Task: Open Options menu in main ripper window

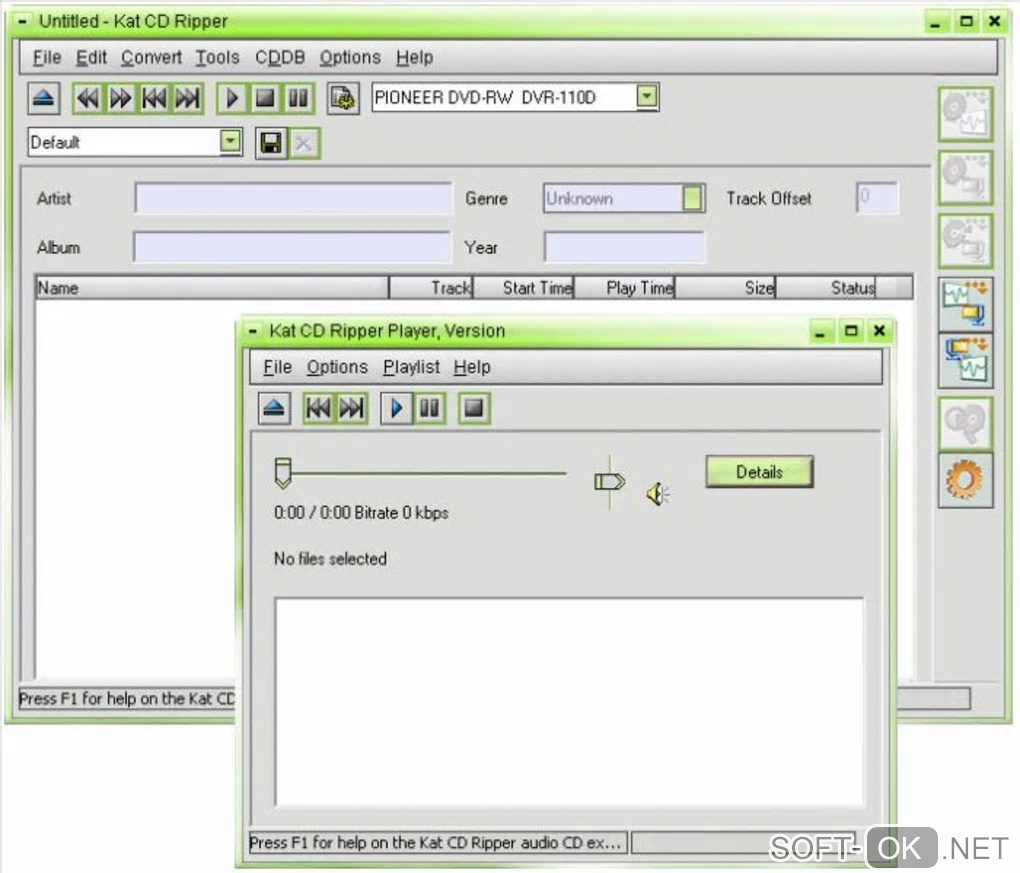Action: [350, 57]
